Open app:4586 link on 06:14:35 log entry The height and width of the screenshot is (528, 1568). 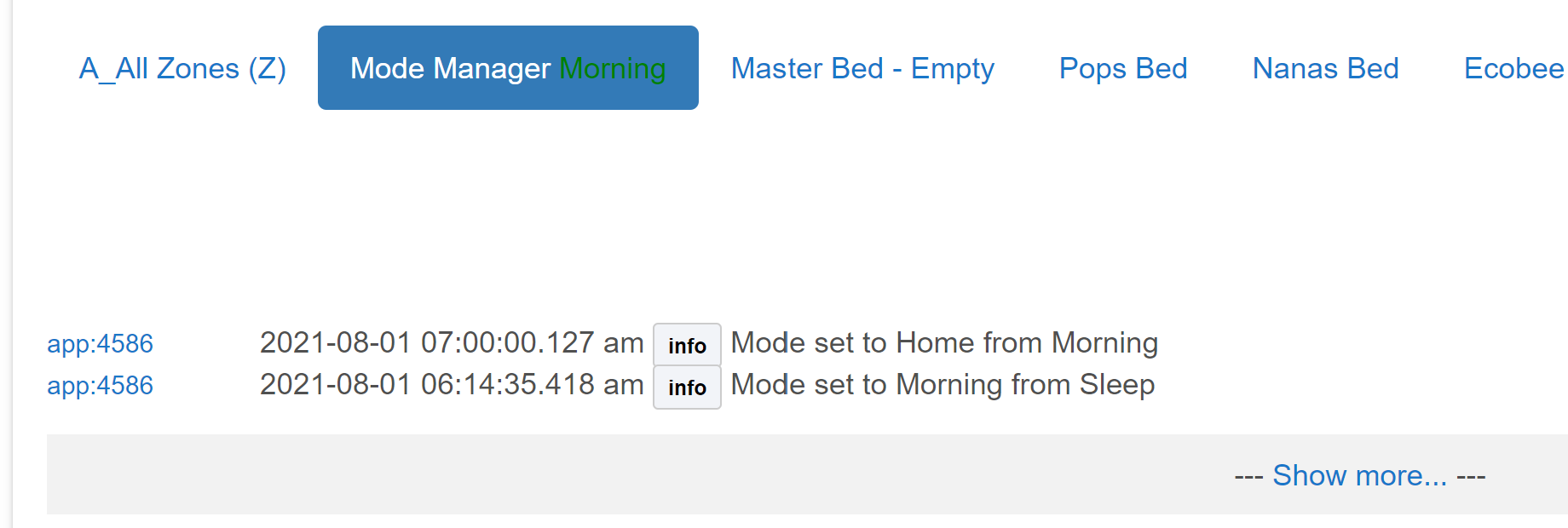(100, 385)
